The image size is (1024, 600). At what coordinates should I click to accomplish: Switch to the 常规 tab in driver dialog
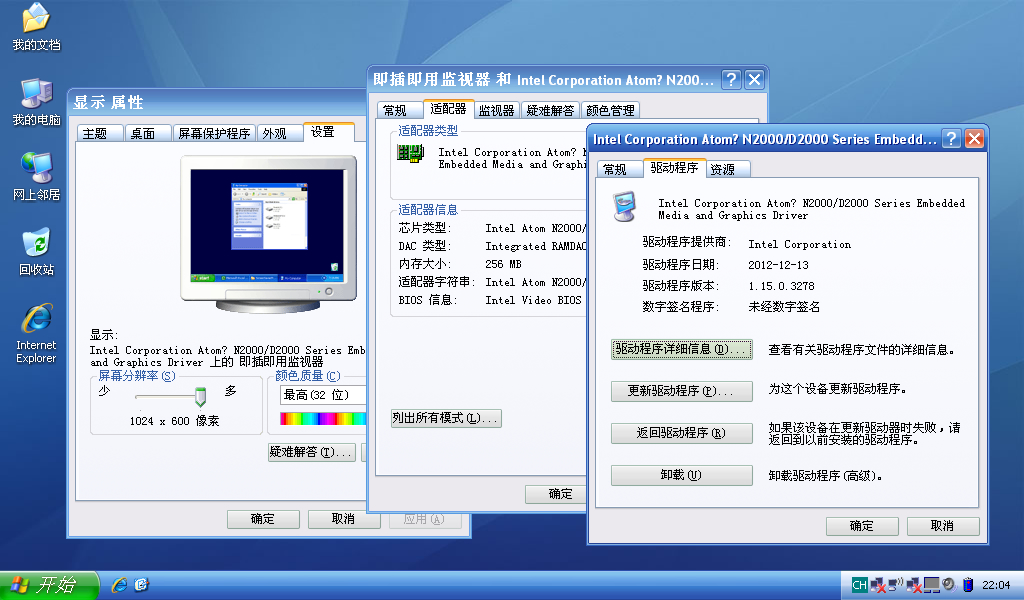click(x=615, y=170)
